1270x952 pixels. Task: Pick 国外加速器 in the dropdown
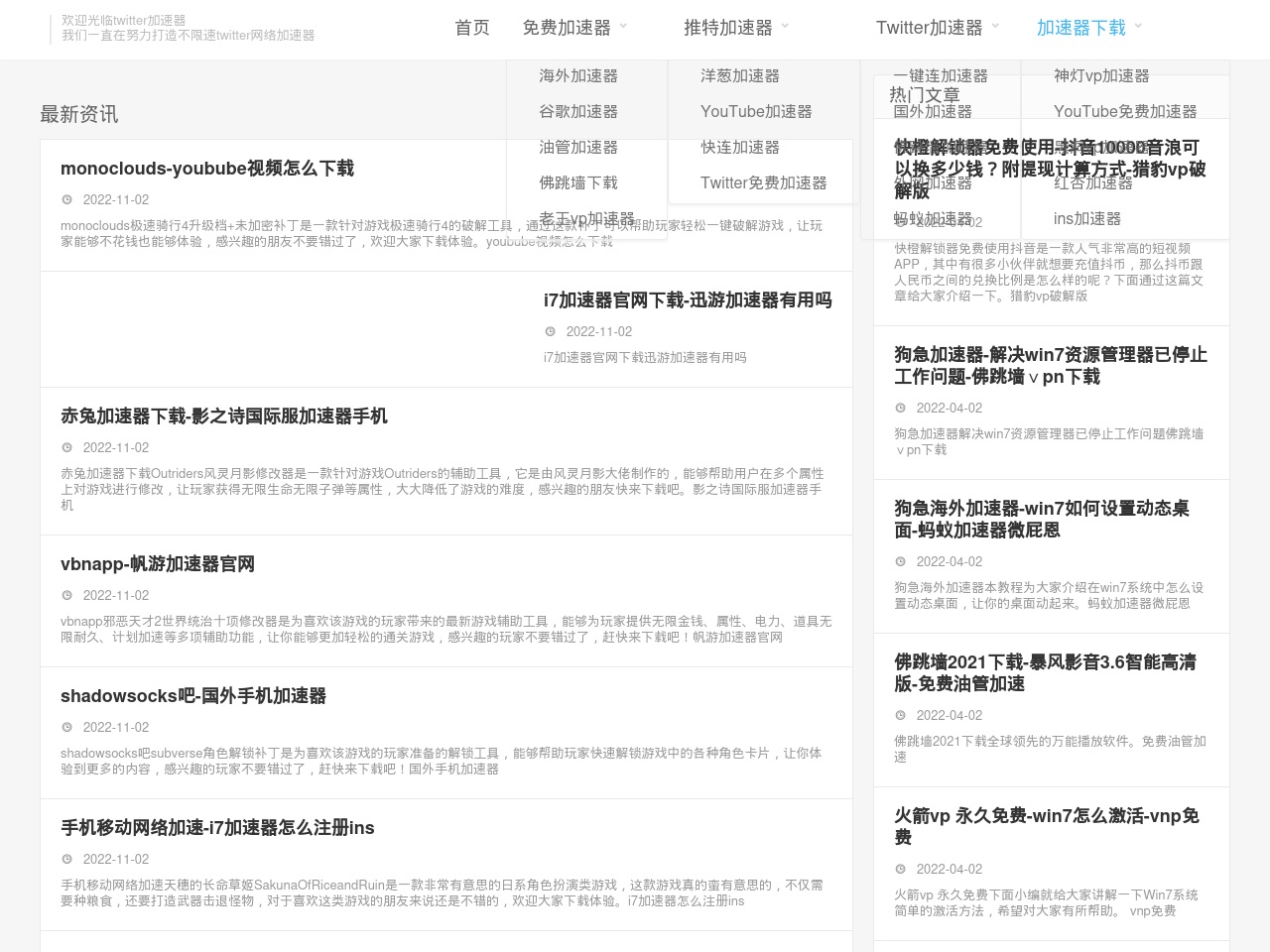pyautogui.click(x=933, y=111)
